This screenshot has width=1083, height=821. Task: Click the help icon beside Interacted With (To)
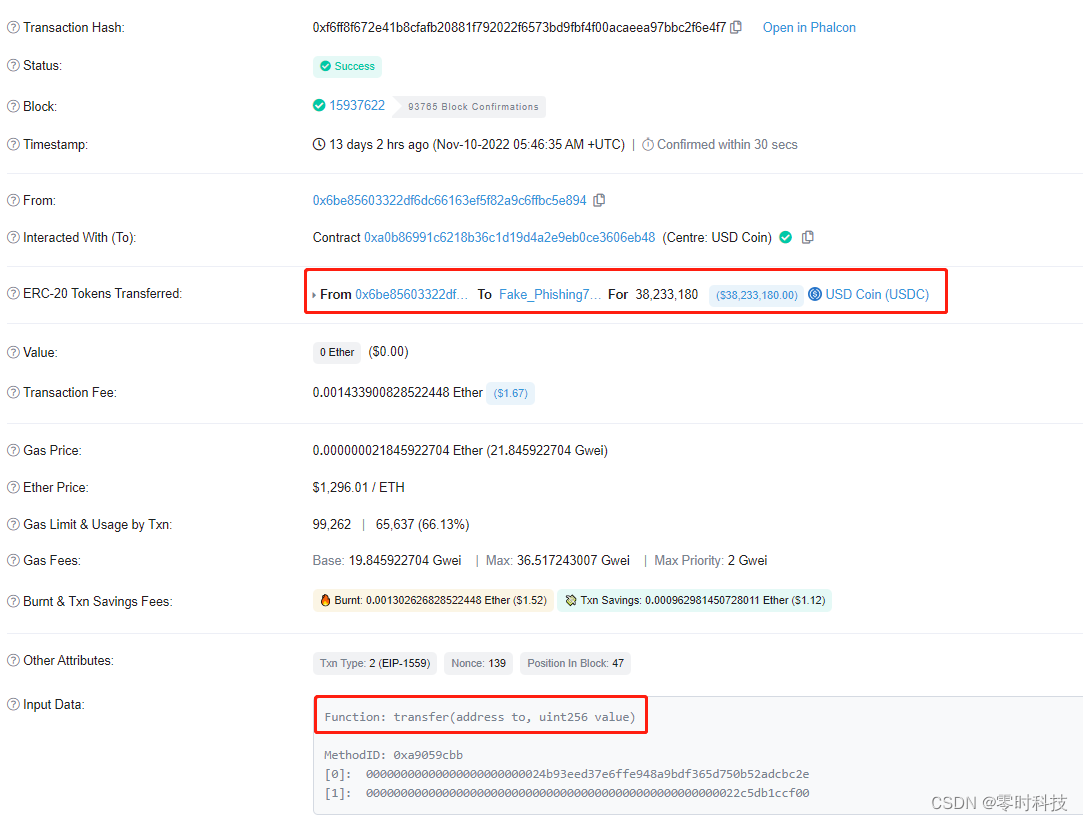pyautogui.click(x=13, y=238)
